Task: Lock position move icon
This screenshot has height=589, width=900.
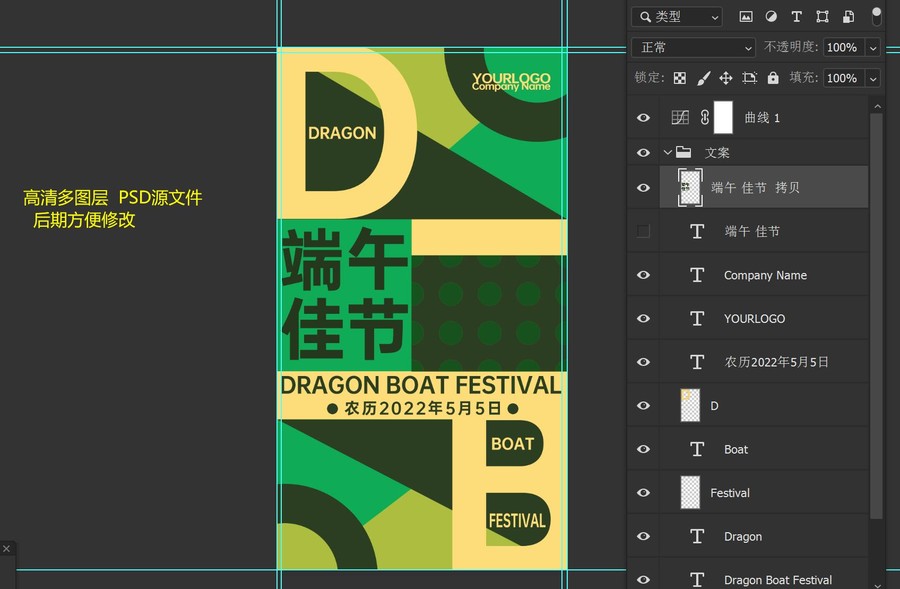Action: [x=726, y=78]
